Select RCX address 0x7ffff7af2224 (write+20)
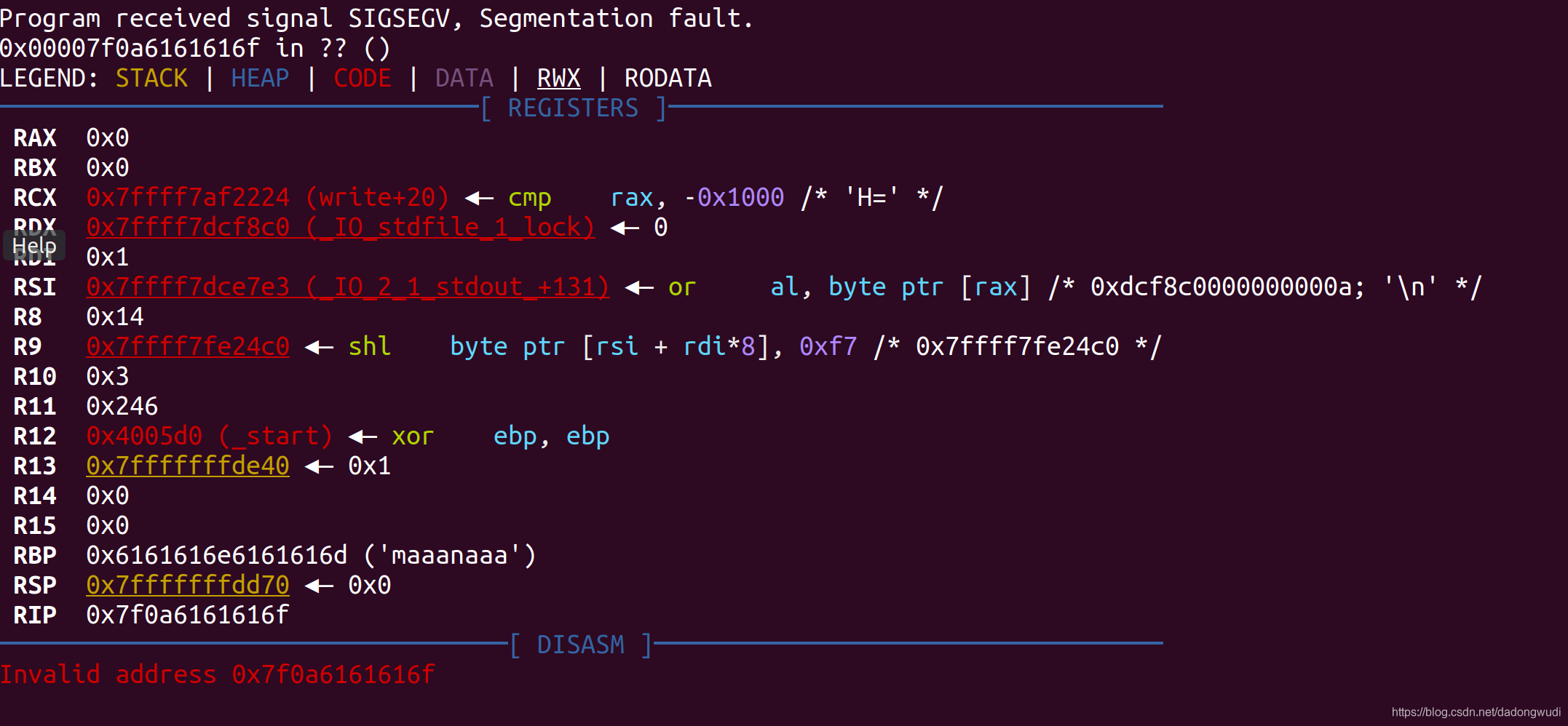The height and width of the screenshot is (726, 1568). (267, 198)
